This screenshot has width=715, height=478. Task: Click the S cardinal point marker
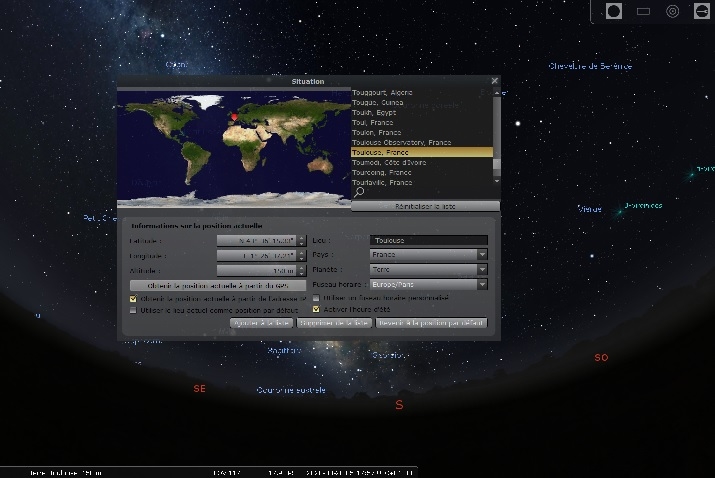pos(399,405)
